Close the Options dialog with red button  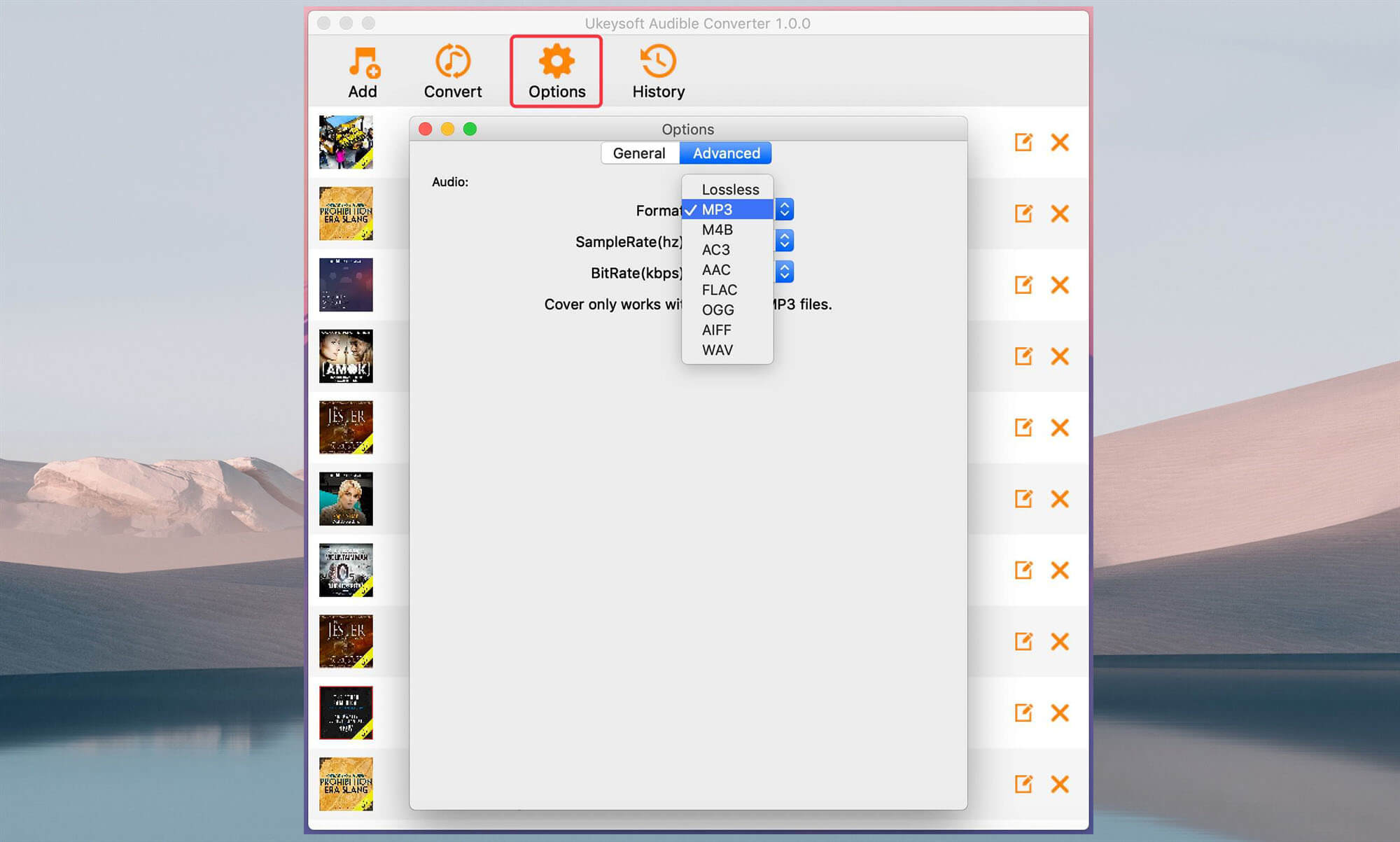click(425, 129)
